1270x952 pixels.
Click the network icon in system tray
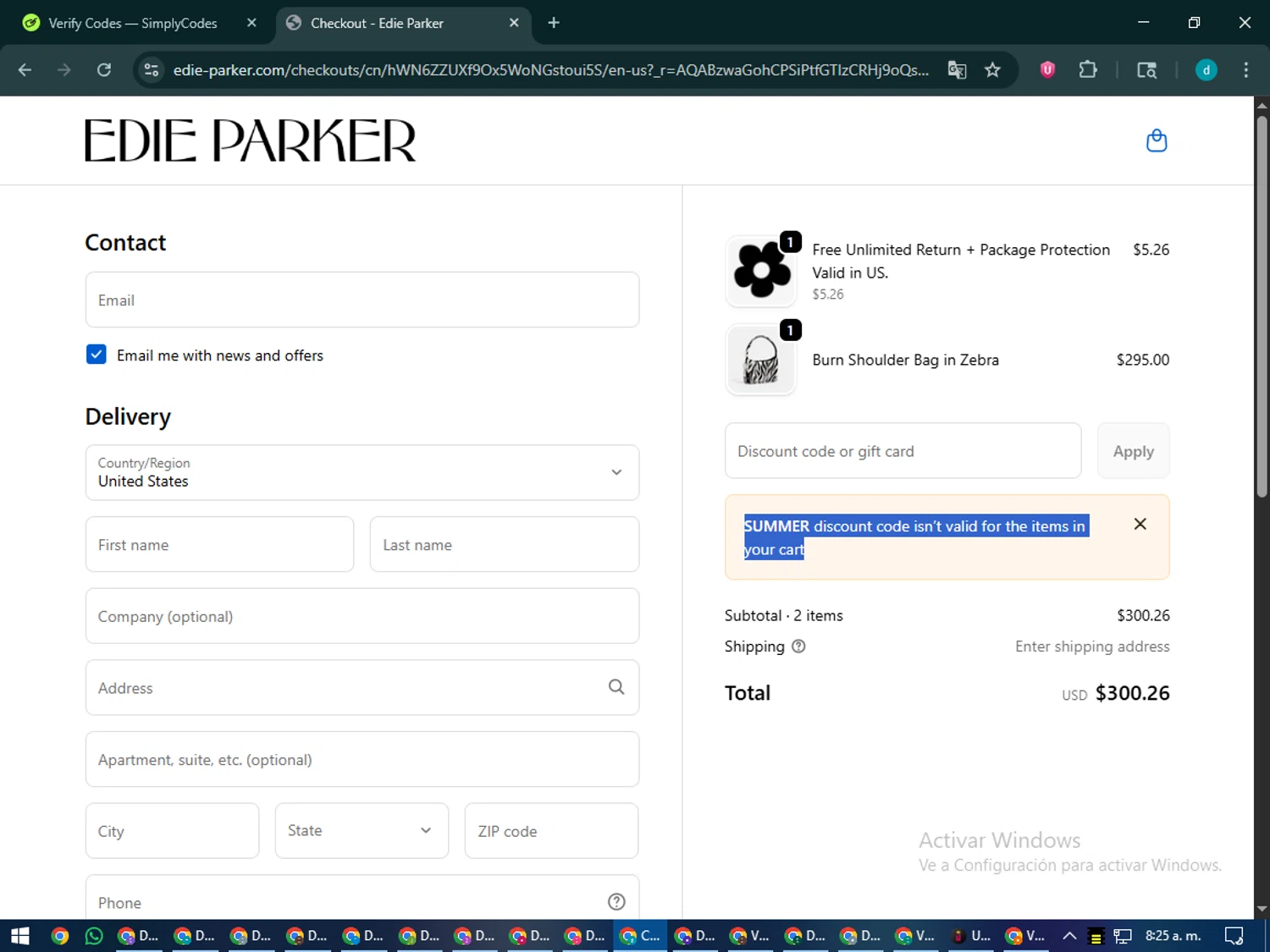tap(1123, 936)
